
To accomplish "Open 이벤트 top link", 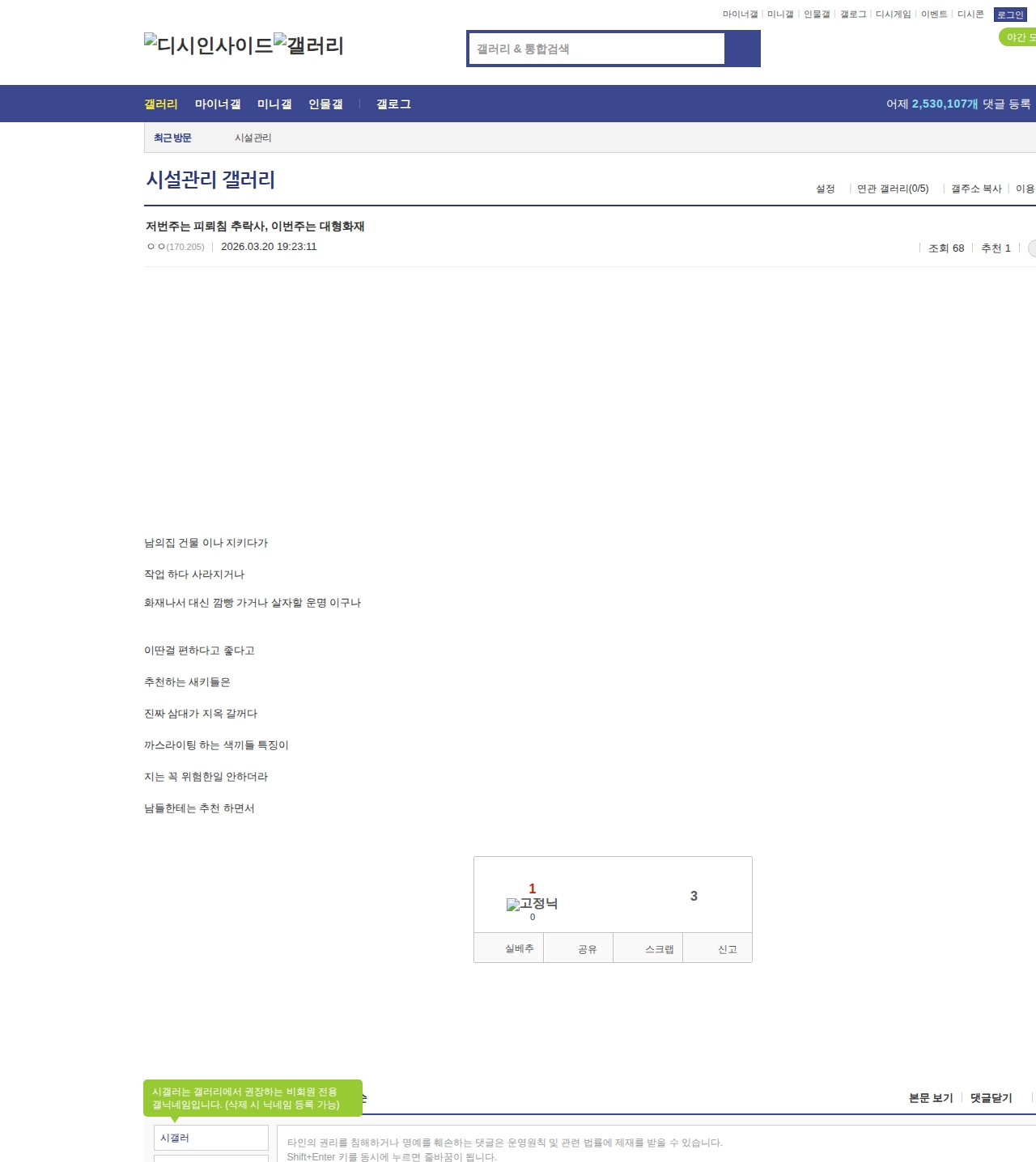I will 934,15.
